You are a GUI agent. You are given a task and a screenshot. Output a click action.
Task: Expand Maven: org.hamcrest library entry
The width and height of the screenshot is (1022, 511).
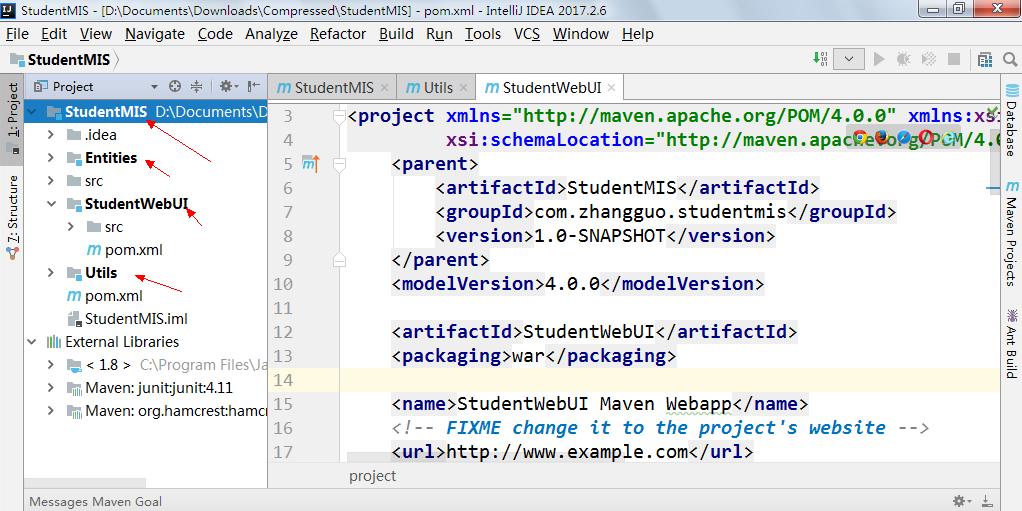tap(51, 411)
